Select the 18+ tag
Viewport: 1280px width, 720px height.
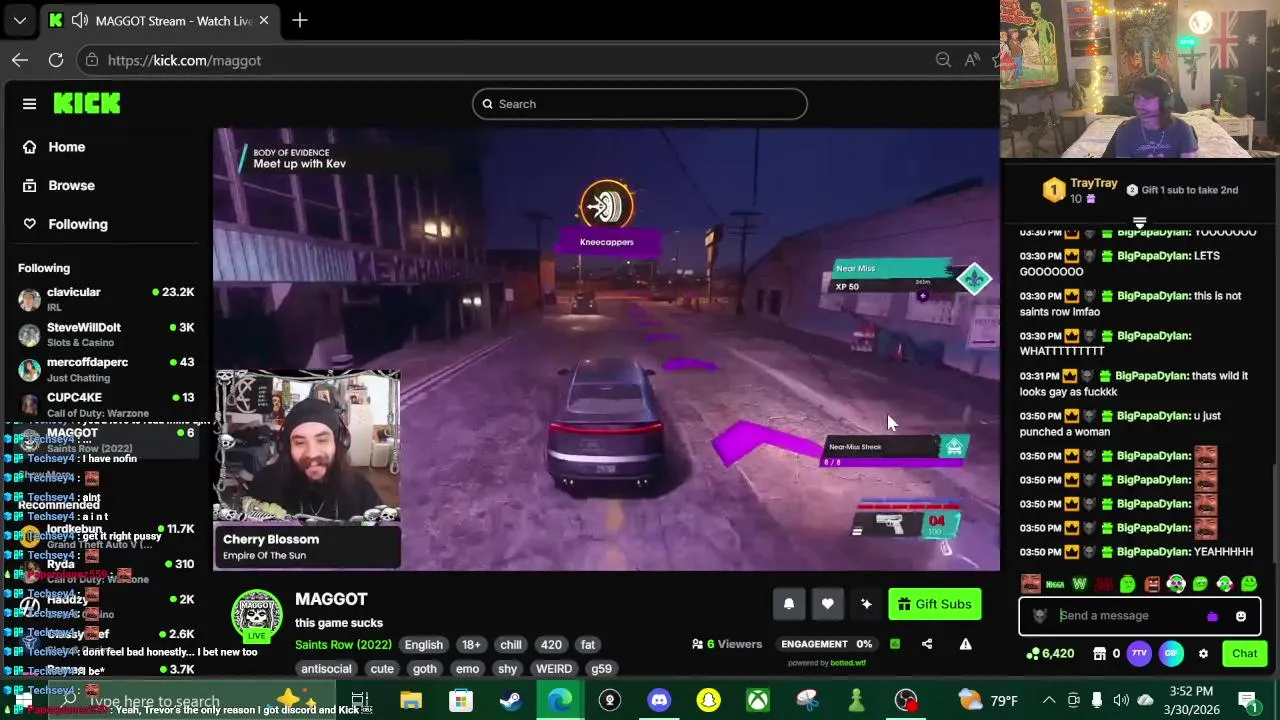click(x=471, y=645)
